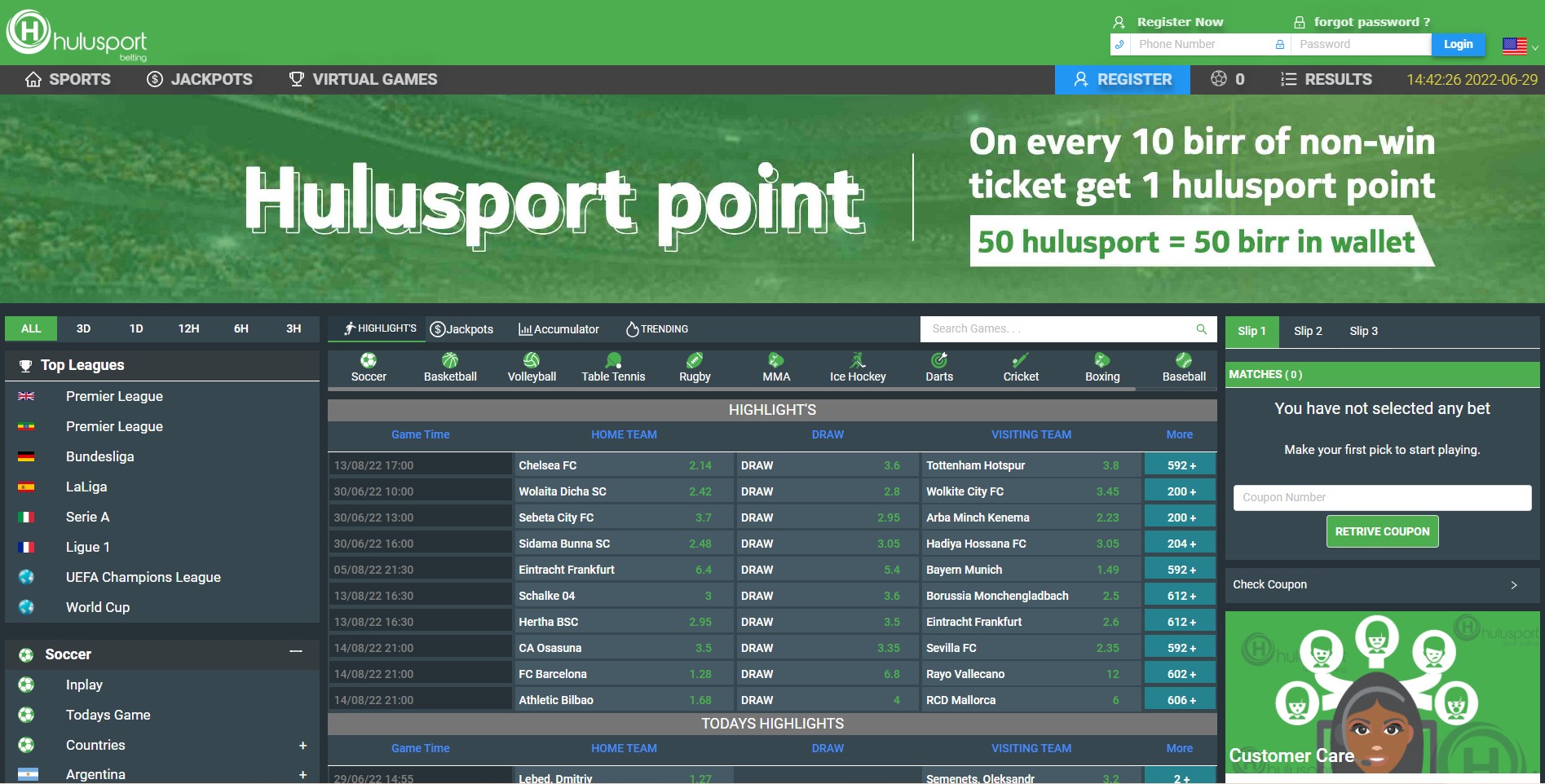Screen dimensions: 1545x784
Task: Click the globe icon beside World Cup
Action: tap(26, 607)
